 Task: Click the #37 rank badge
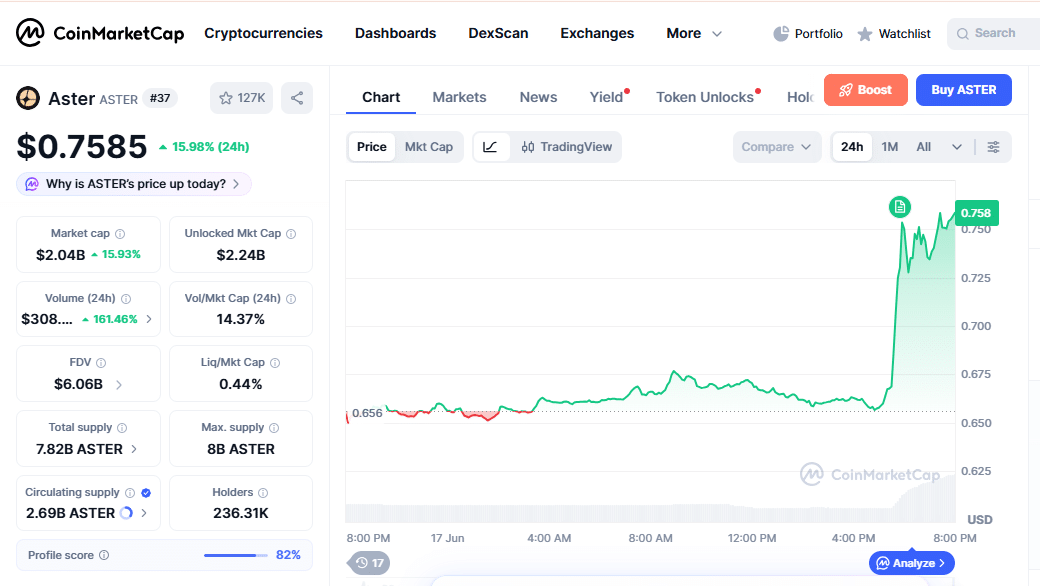pyautogui.click(x=160, y=98)
